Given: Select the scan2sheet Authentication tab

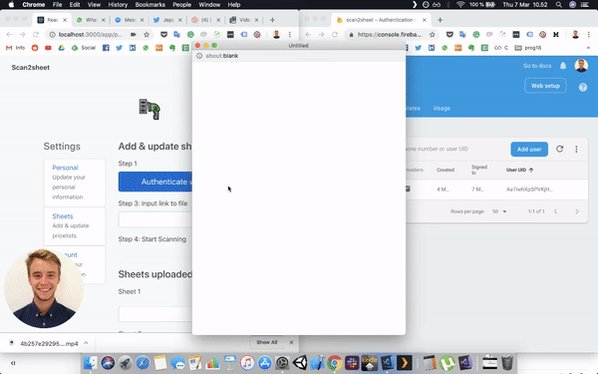Looking at the screenshot, I should pos(380,20).
